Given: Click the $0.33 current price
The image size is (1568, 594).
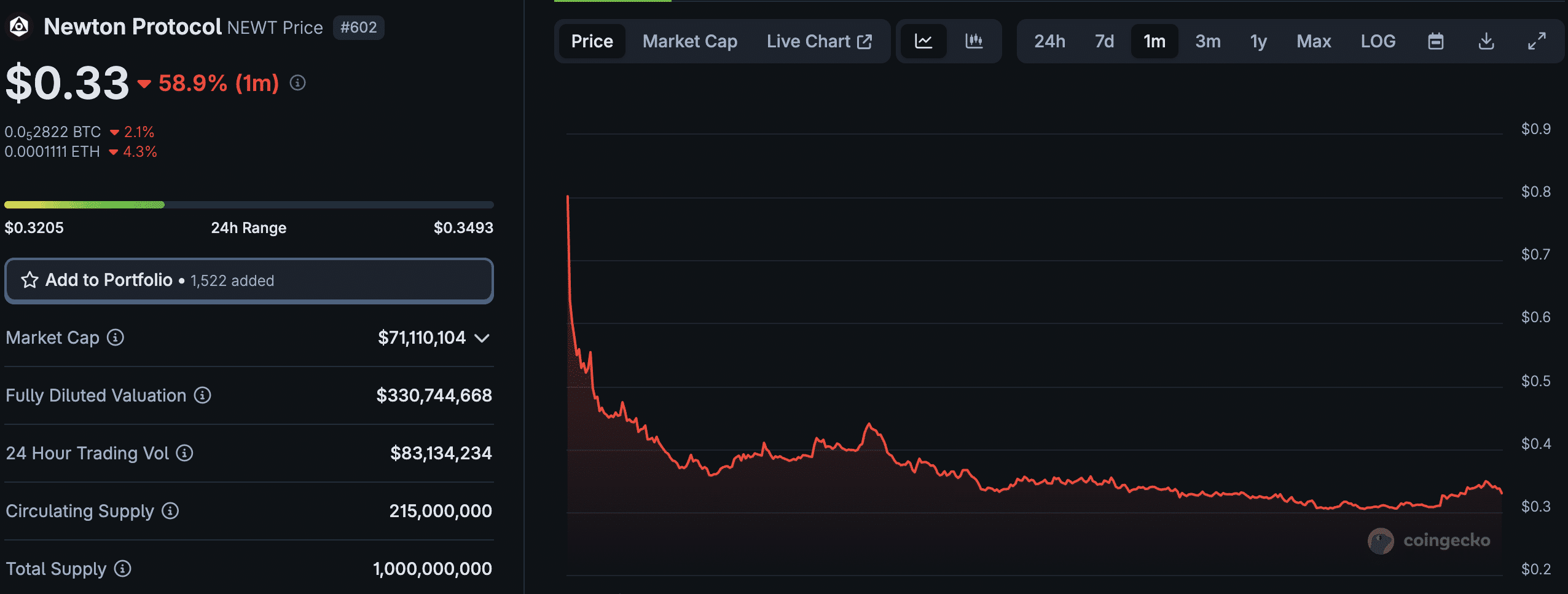Looking at the screenshot, I should pos(67,82).
